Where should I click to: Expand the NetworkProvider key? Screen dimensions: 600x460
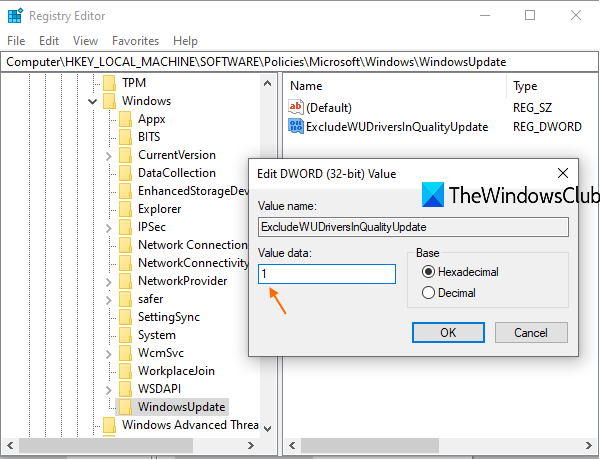(109, 282)
